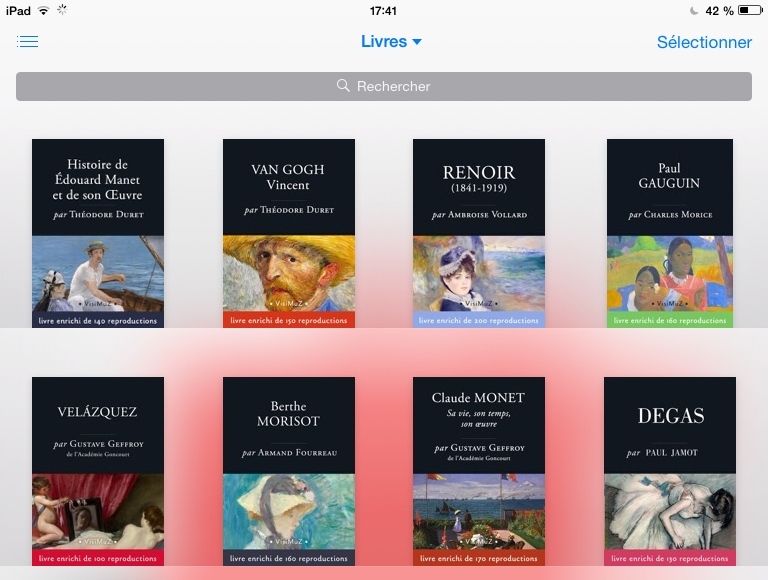
Task: Open Histoire de Édouard Manet book
Action: pyautogui.click(x=98, y=233)
